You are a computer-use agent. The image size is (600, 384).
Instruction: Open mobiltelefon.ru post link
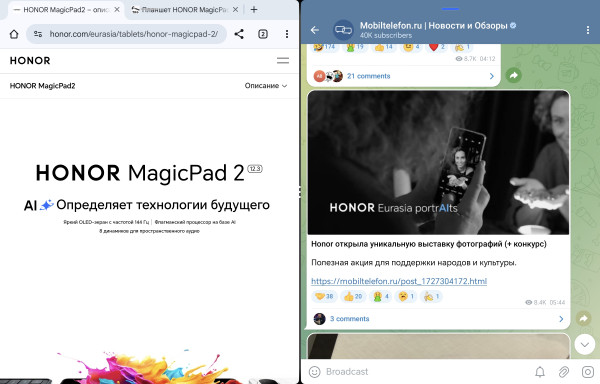[399, 281]
